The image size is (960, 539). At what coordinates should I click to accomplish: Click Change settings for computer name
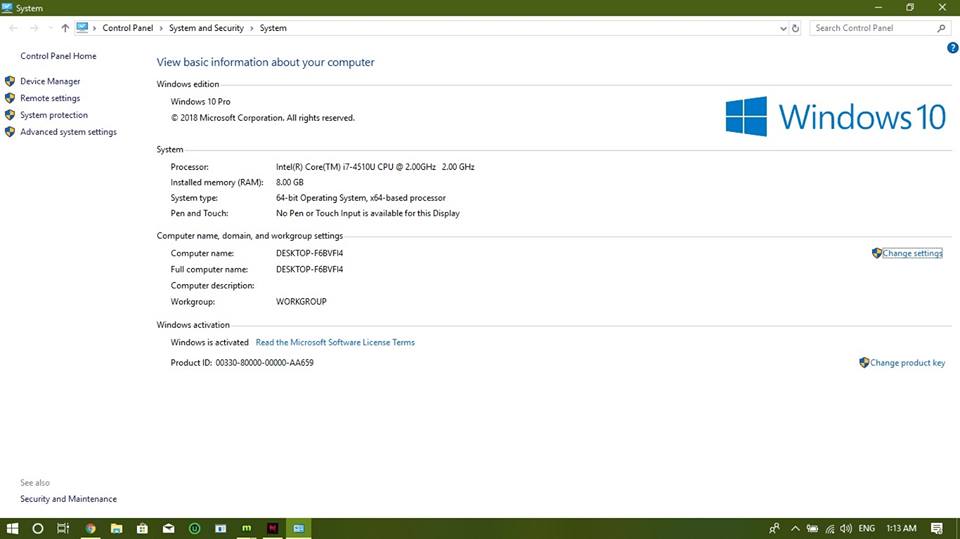pyautogui.click(x=912, y=253)
